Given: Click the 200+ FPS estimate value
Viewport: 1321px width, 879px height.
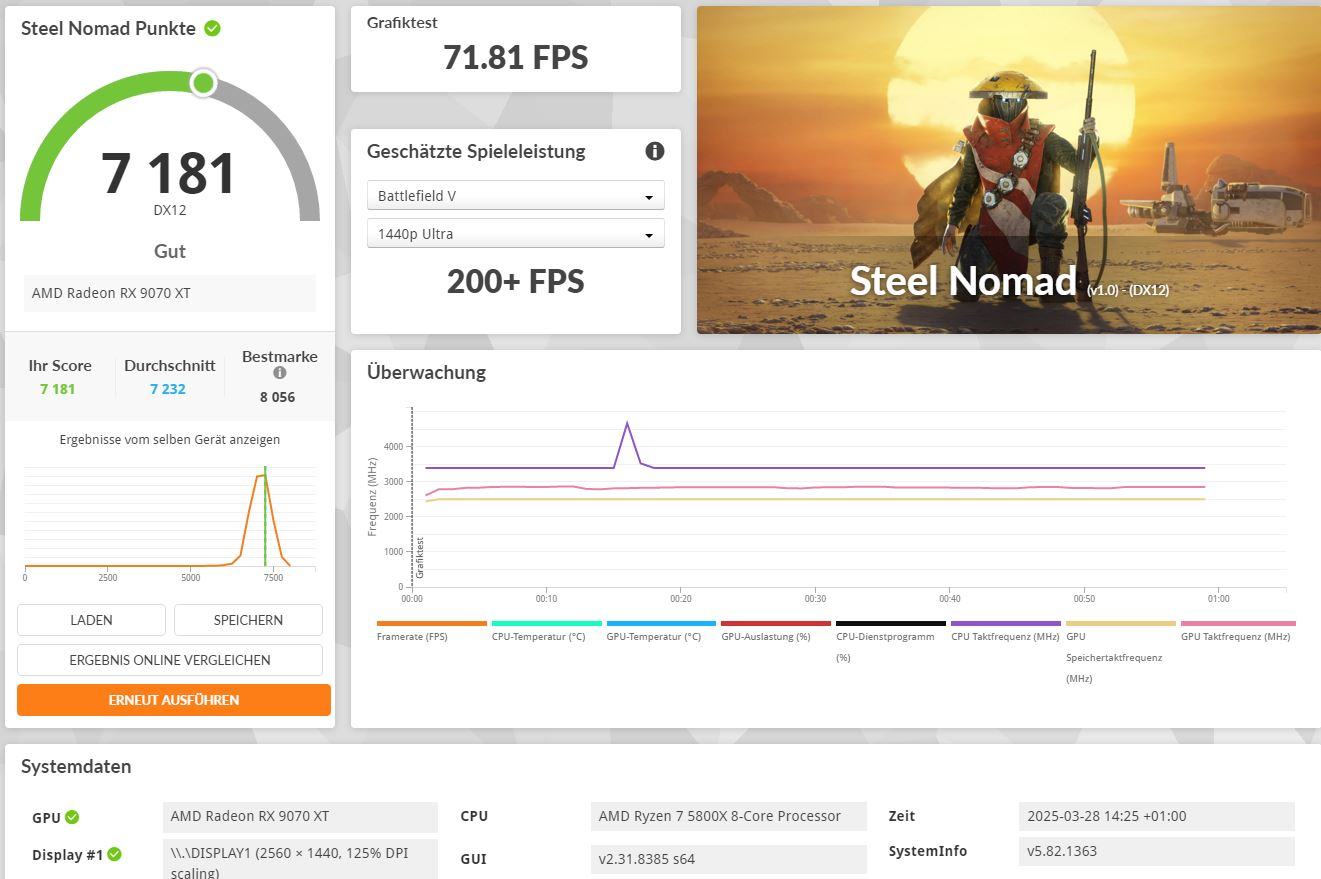Looking at the screenshot, I should (x=516, y=281).
